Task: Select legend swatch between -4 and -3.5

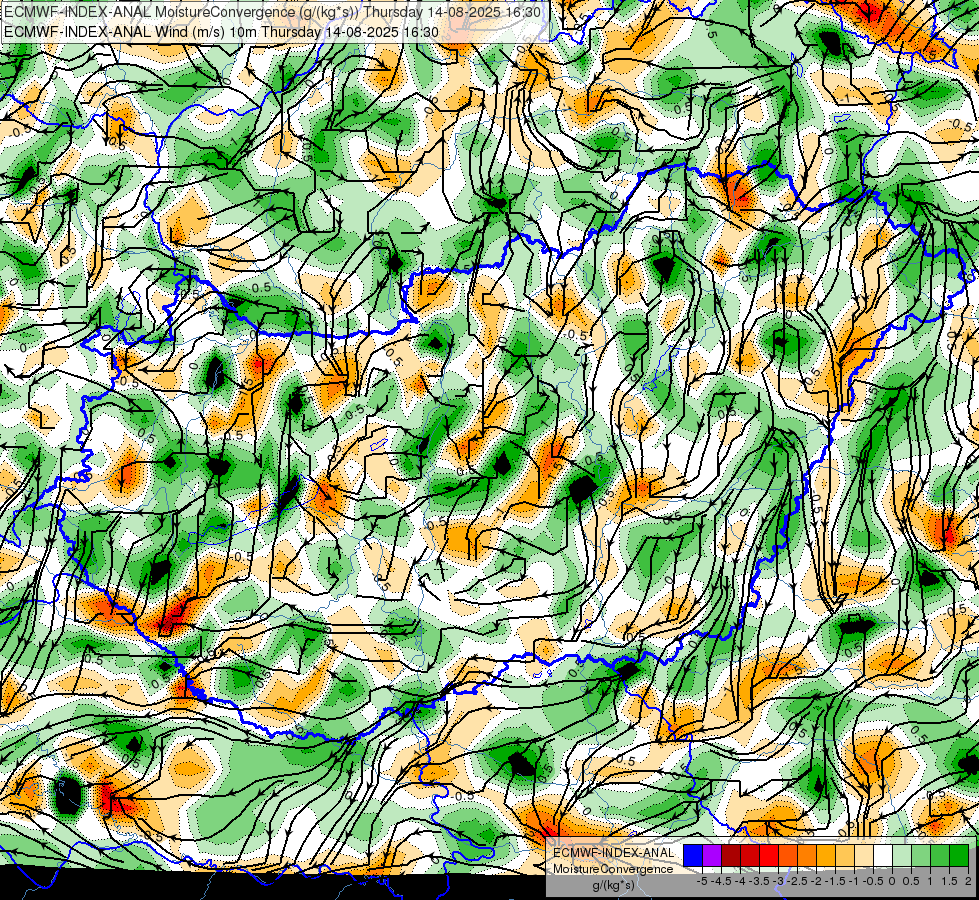Action: (750, 856)
